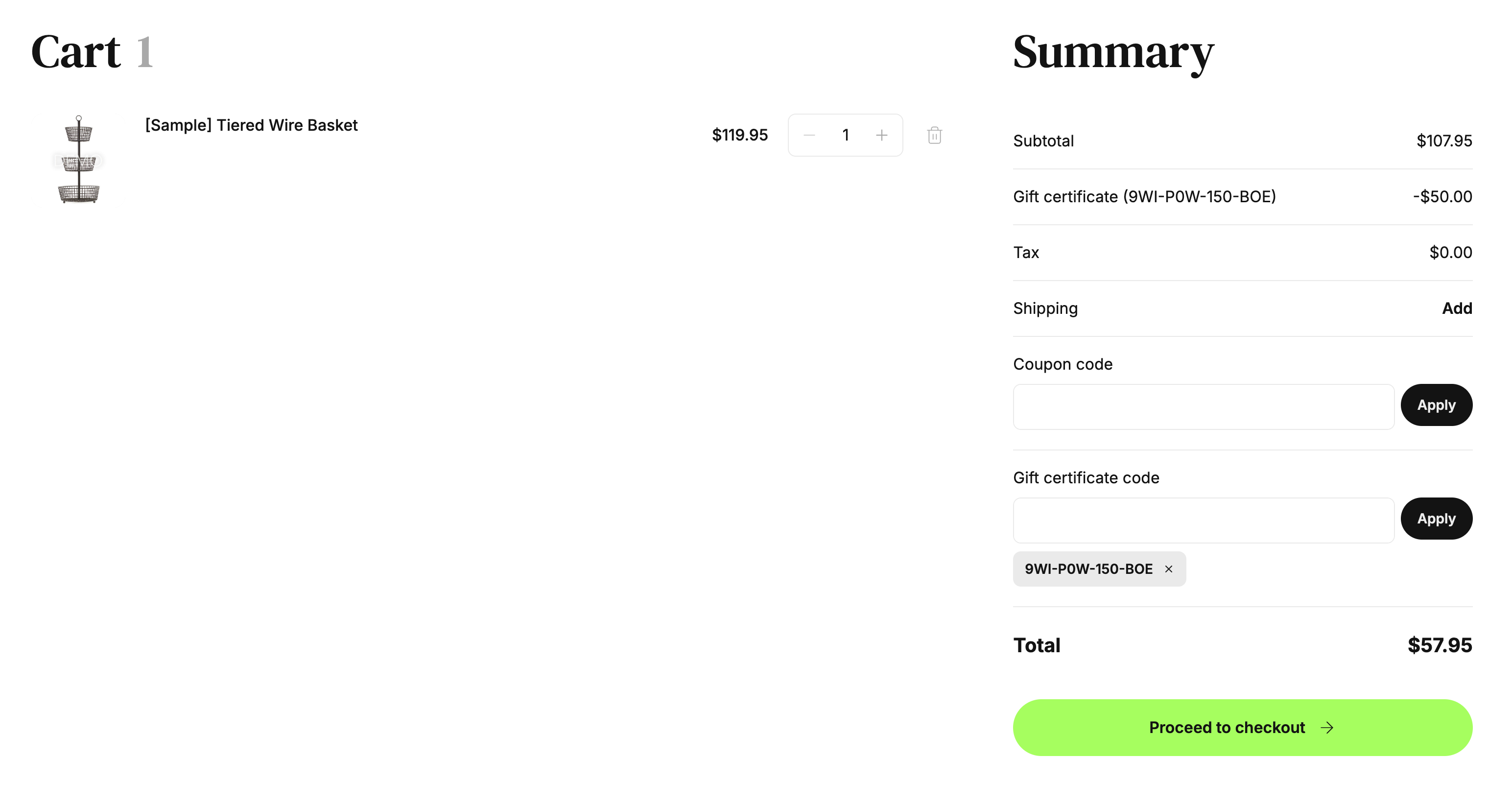This screenshot has height=805, width=1512.
Task: Click the $57.95 total amount
Action: point(1439,645)
